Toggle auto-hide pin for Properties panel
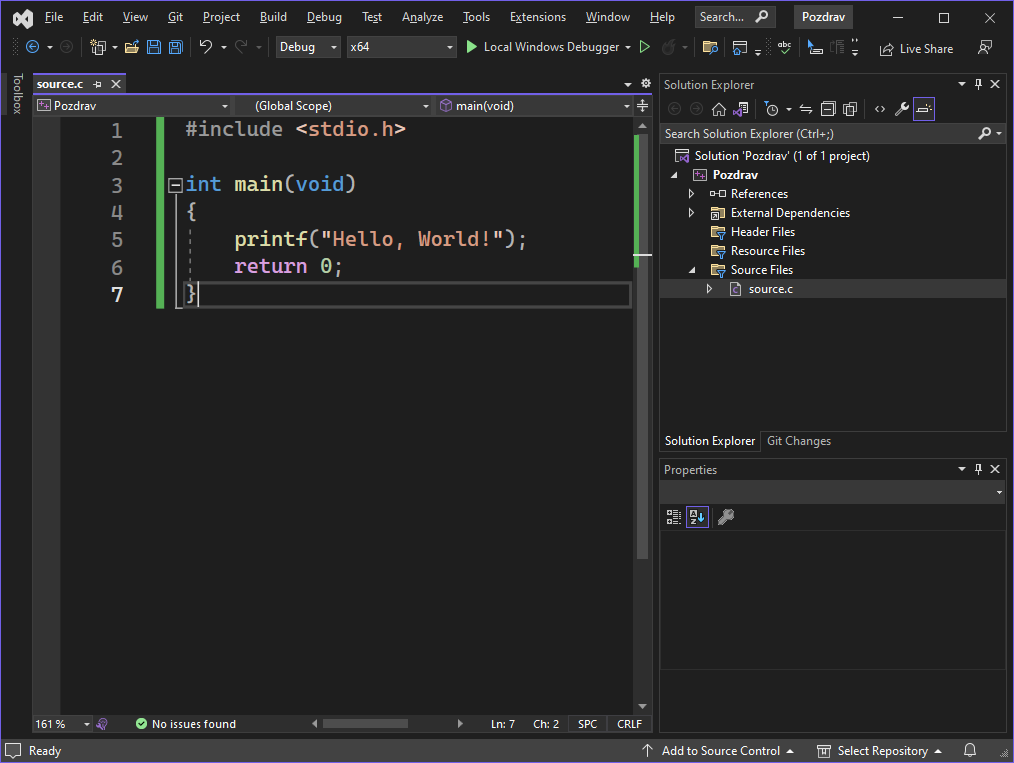The height and width of the screenshot is (763, 1014). [978, 469]
